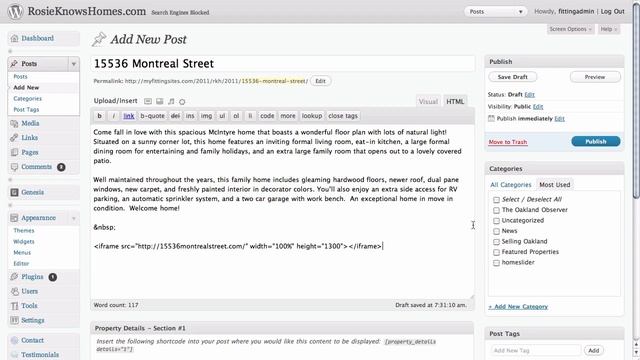The image size is (640, 360).
Task: Click the Genesis icon in sidebar
Action: (14, 192)
